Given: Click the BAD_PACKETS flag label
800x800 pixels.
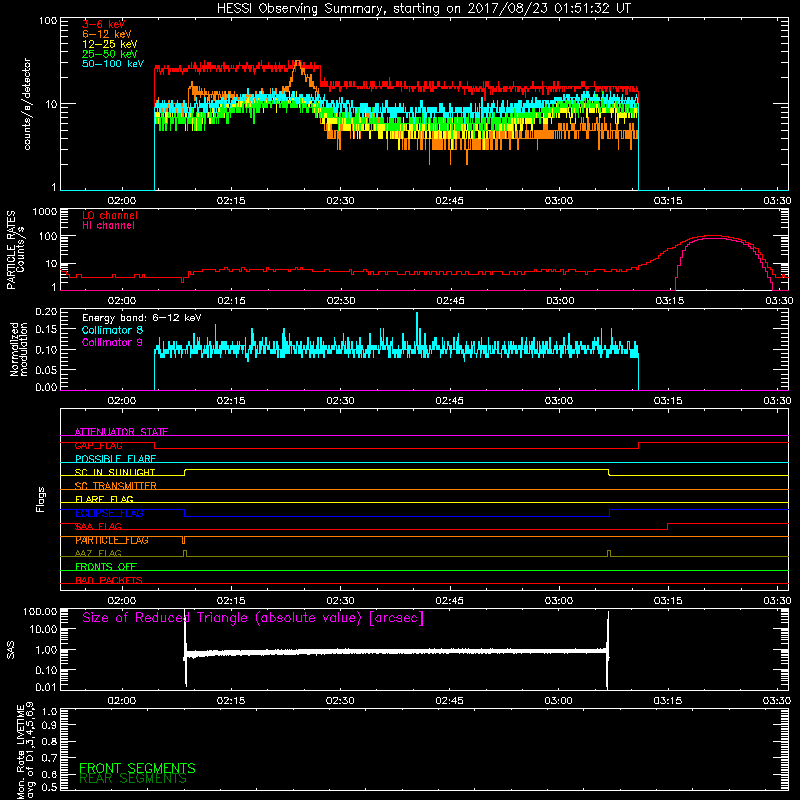Looking at the screenshot, I should tap(109, 580).
